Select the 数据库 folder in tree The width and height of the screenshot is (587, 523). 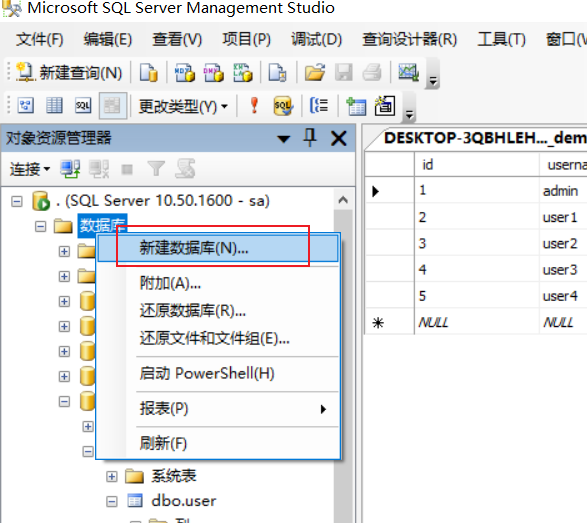pyautogui.click(x=102, y=226)
